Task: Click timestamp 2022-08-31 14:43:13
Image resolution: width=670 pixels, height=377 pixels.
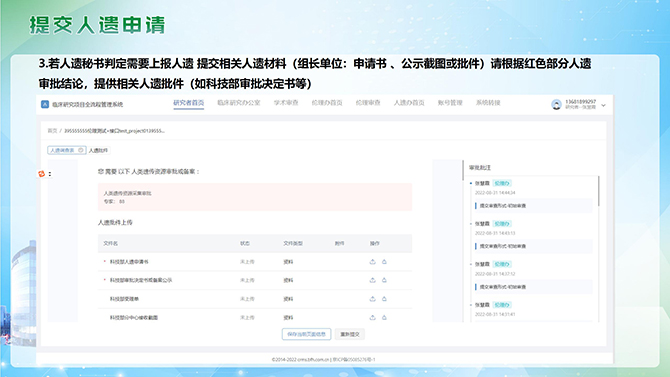Action: pos(495,233)
